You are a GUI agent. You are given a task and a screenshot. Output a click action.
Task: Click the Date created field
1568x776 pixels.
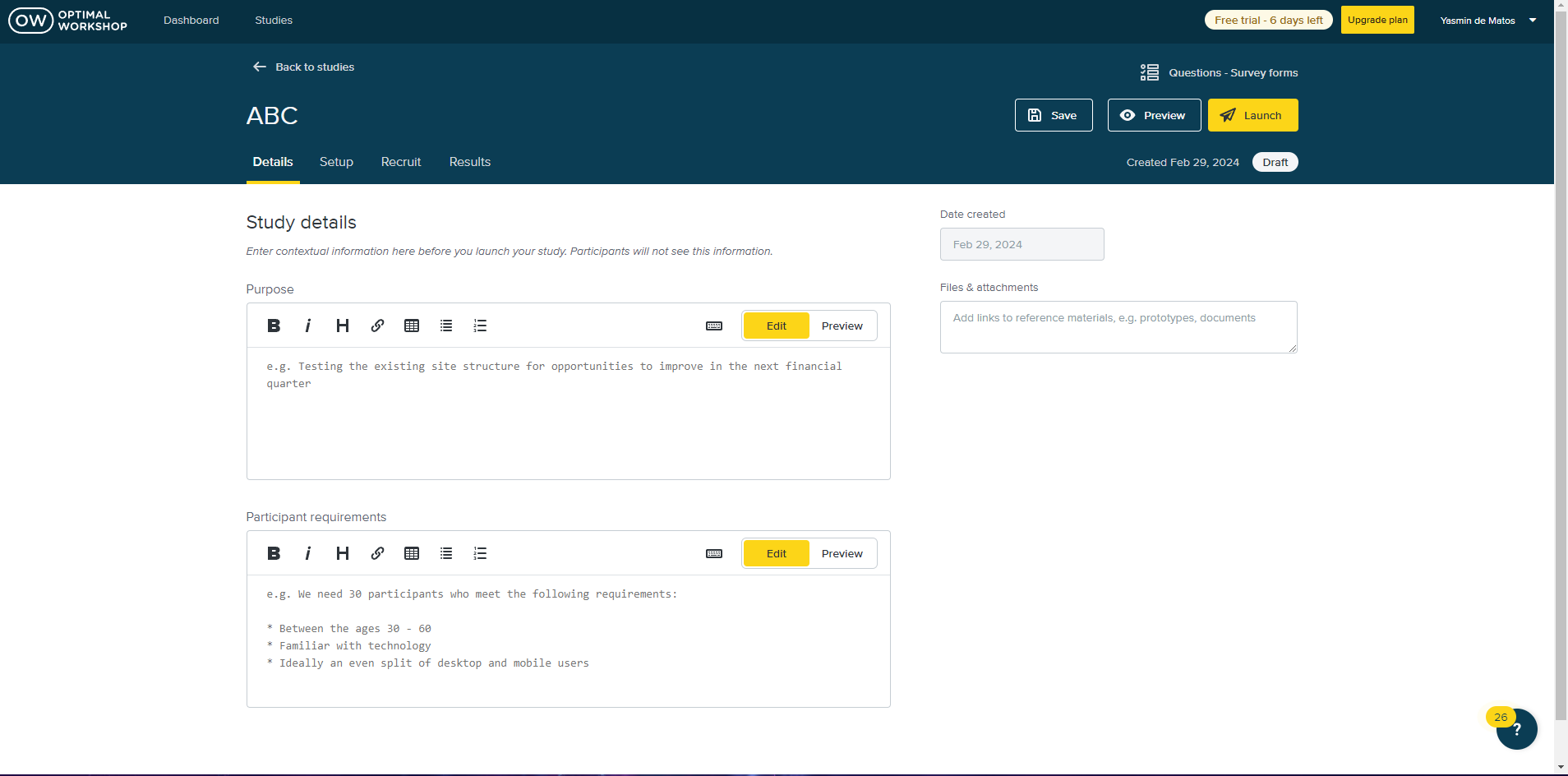pyautogui.click(x=1022, y=244)
